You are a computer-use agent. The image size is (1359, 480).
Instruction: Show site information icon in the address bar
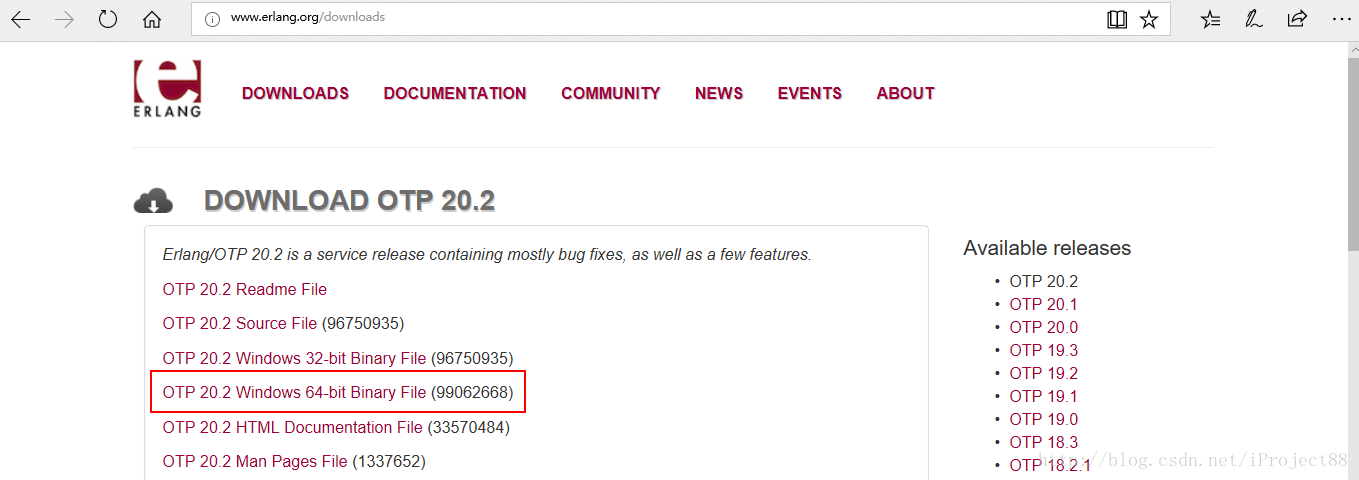coord(212,18)
